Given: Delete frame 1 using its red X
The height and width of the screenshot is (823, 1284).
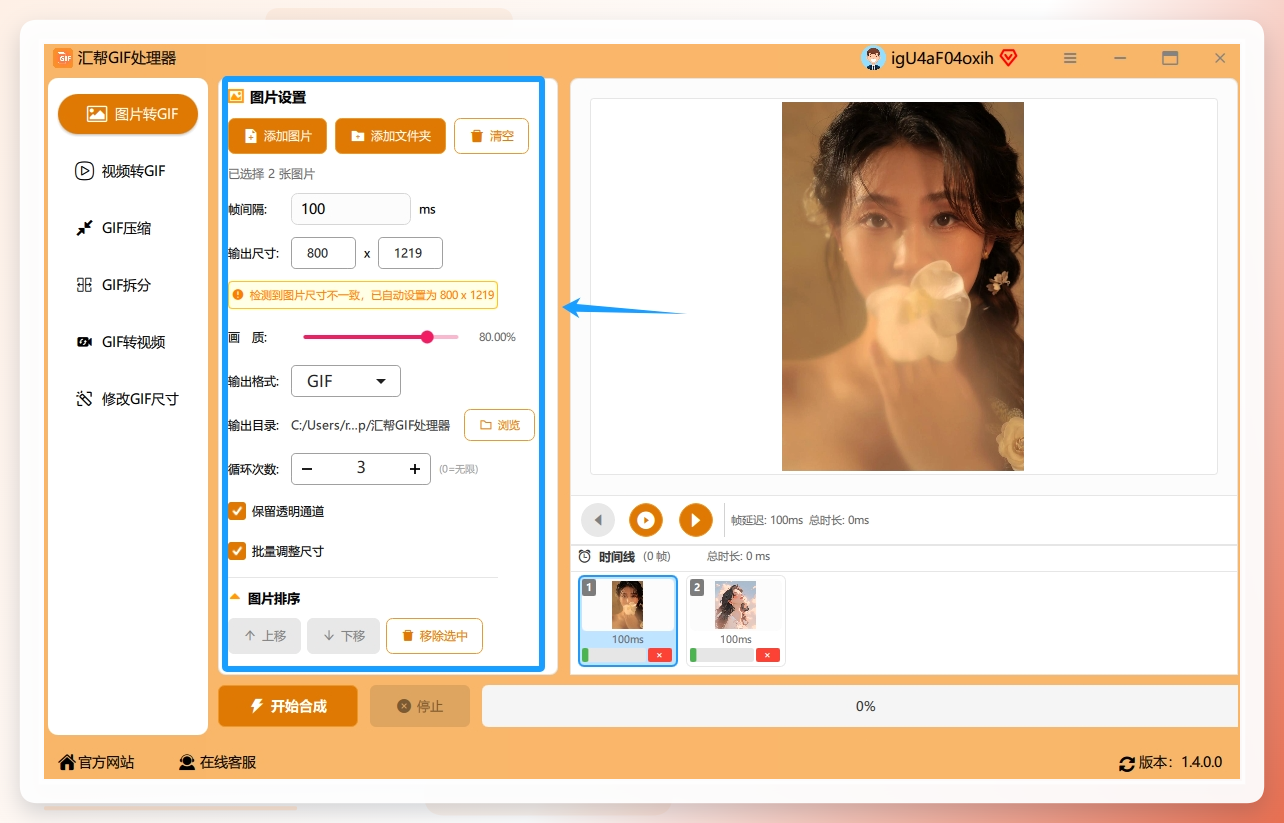Looking at the screenshot, I should point(660,655).
